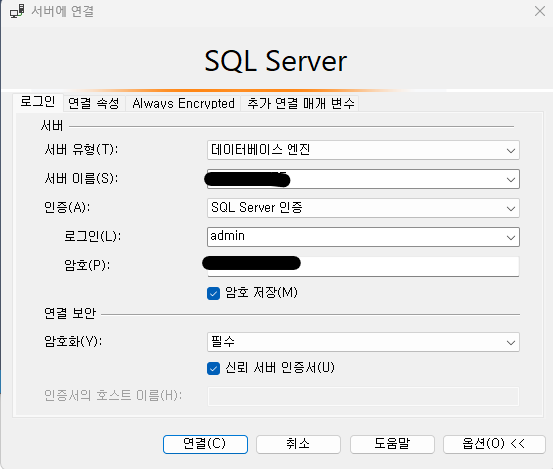
Task: Switch to 추가 연결 매개 변수 tab
Action: [x=300, y=103]
